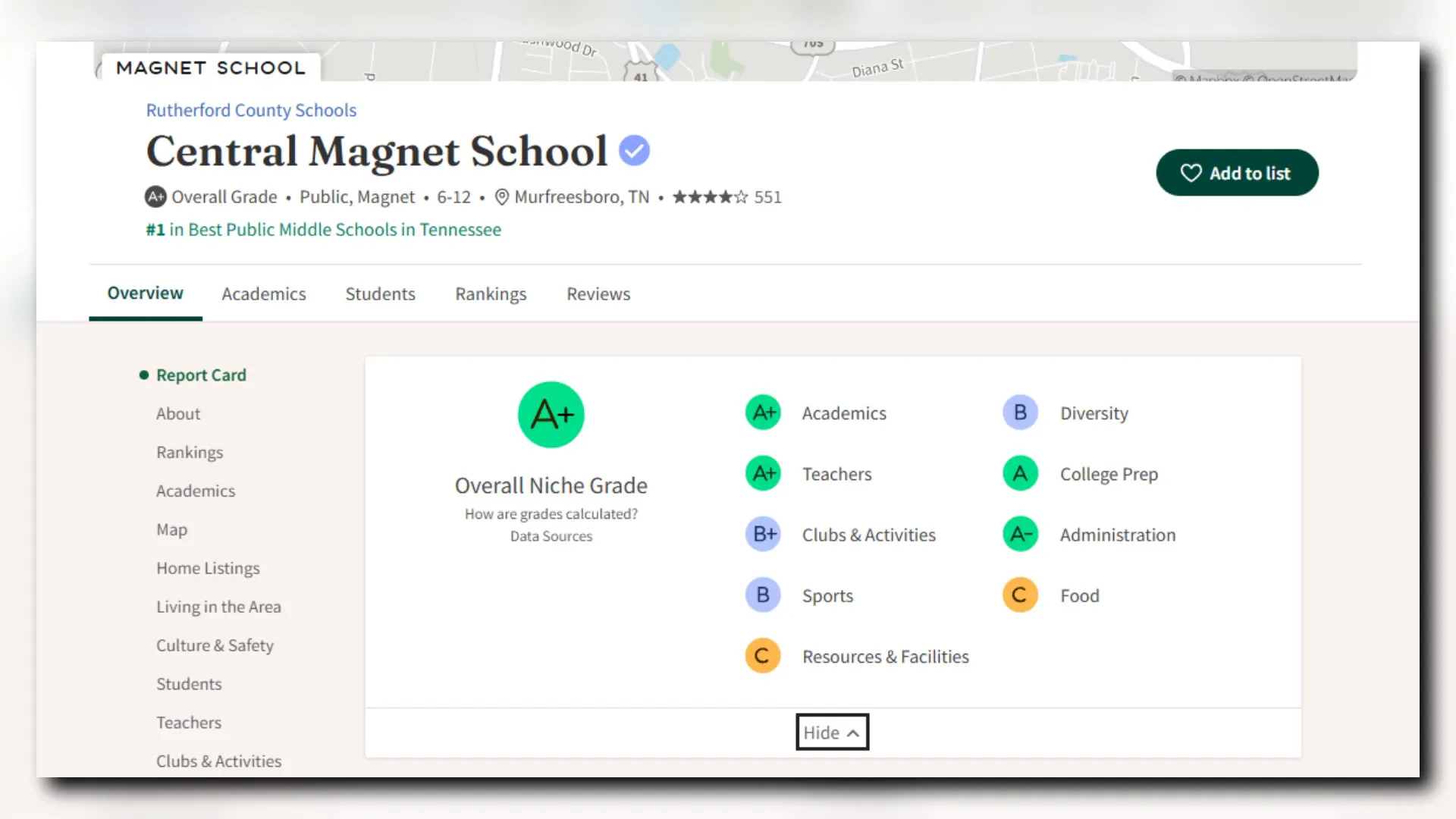Jump to Culture & Safety section
The image size is (1456, 819).
pos(215,646)
